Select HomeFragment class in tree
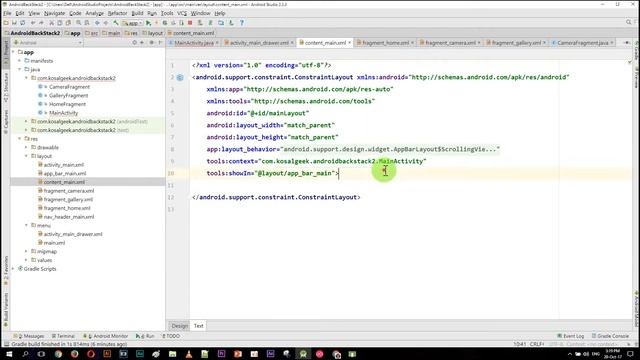The image size is (640, 360). coord(67,104)
